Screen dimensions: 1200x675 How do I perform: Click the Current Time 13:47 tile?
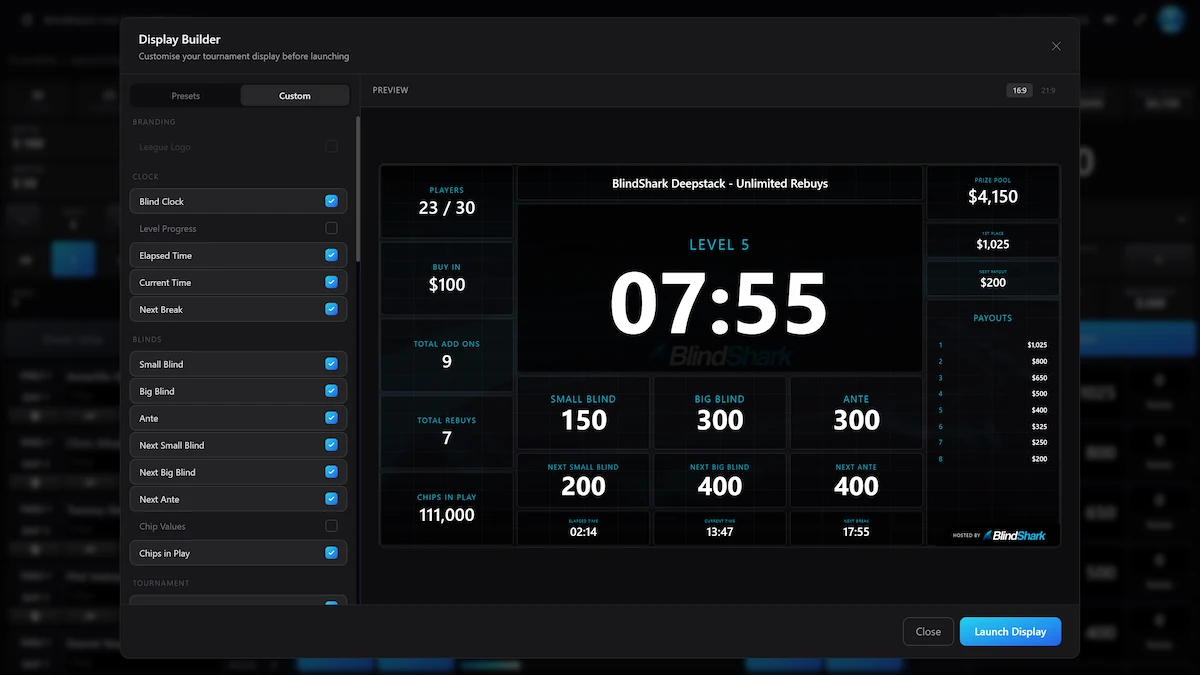(x=720, y=528)
